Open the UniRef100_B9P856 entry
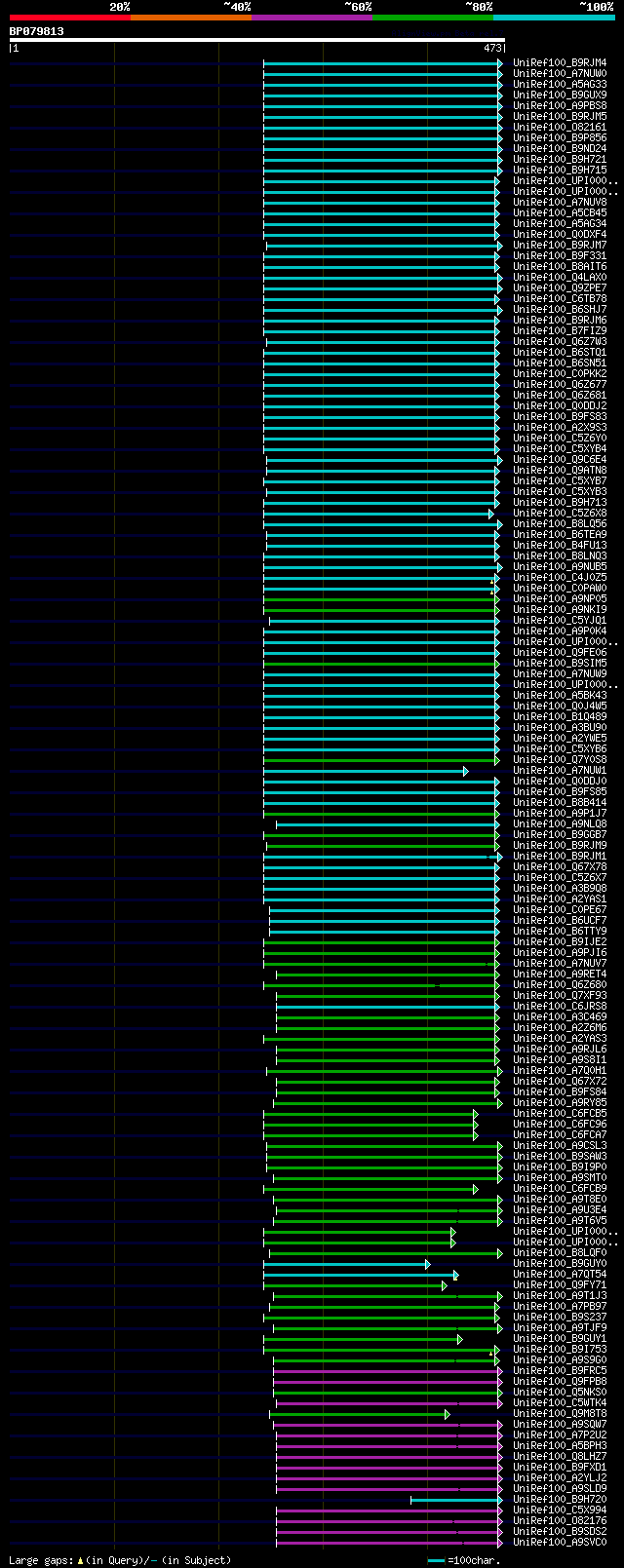 click(x=560, y=138)
